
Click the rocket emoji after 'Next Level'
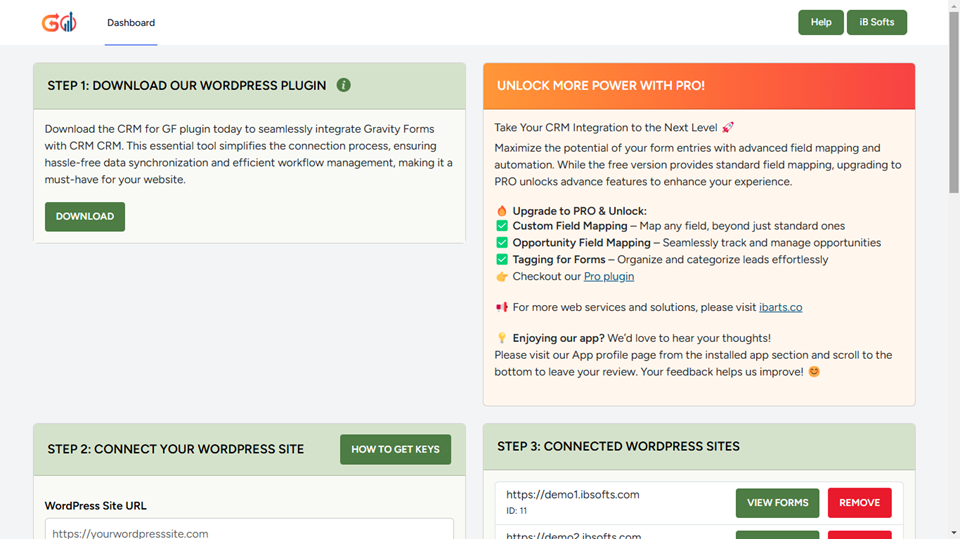727,127
